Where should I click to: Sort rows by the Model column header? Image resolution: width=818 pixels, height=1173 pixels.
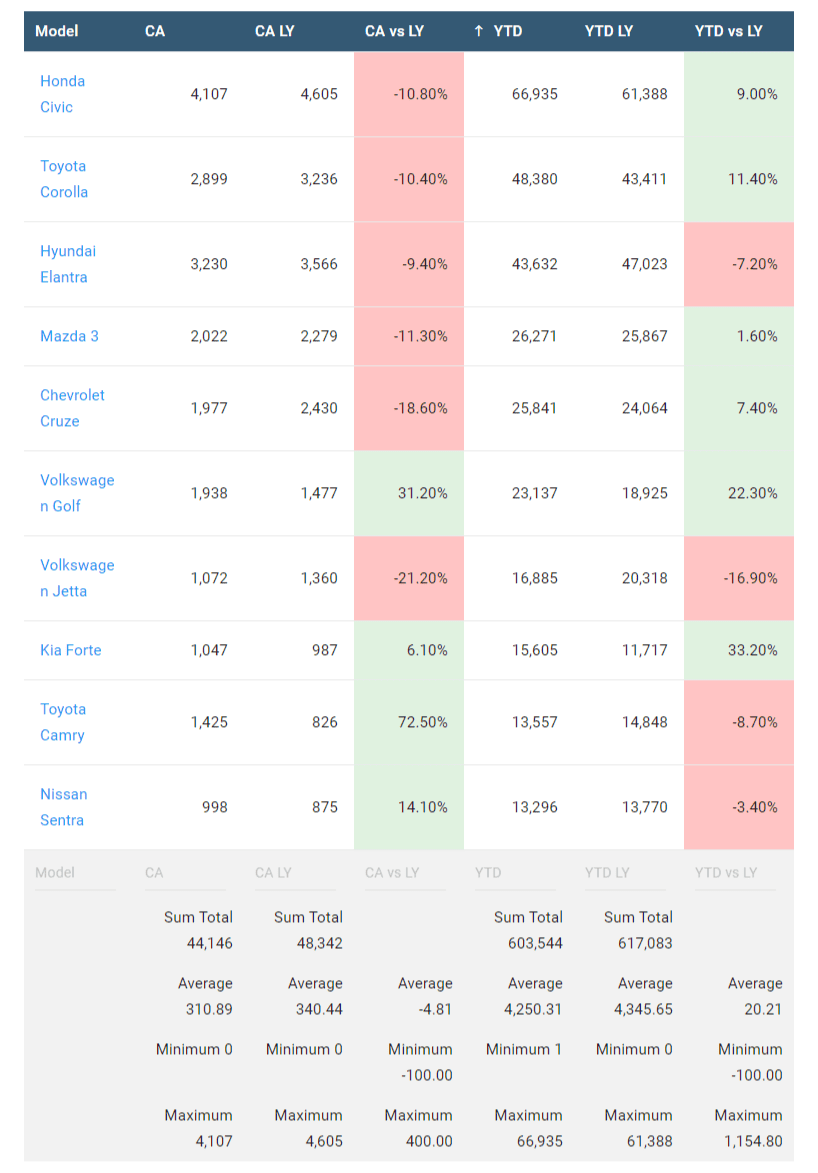coord(57,31)
